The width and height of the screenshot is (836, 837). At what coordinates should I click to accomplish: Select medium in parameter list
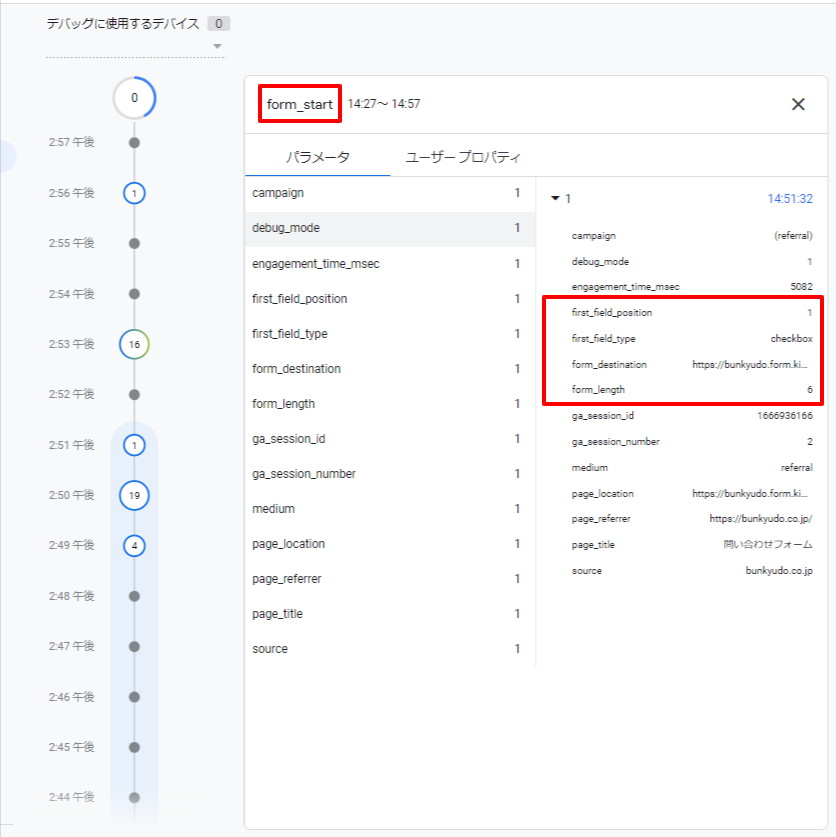pyautogui.click(x=390, y=509)
